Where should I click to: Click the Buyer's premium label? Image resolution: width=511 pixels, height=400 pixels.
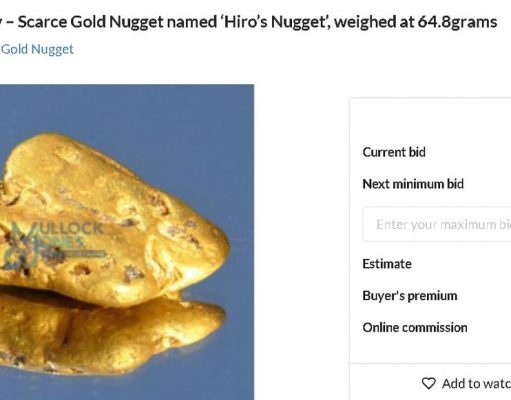[410, 296]
